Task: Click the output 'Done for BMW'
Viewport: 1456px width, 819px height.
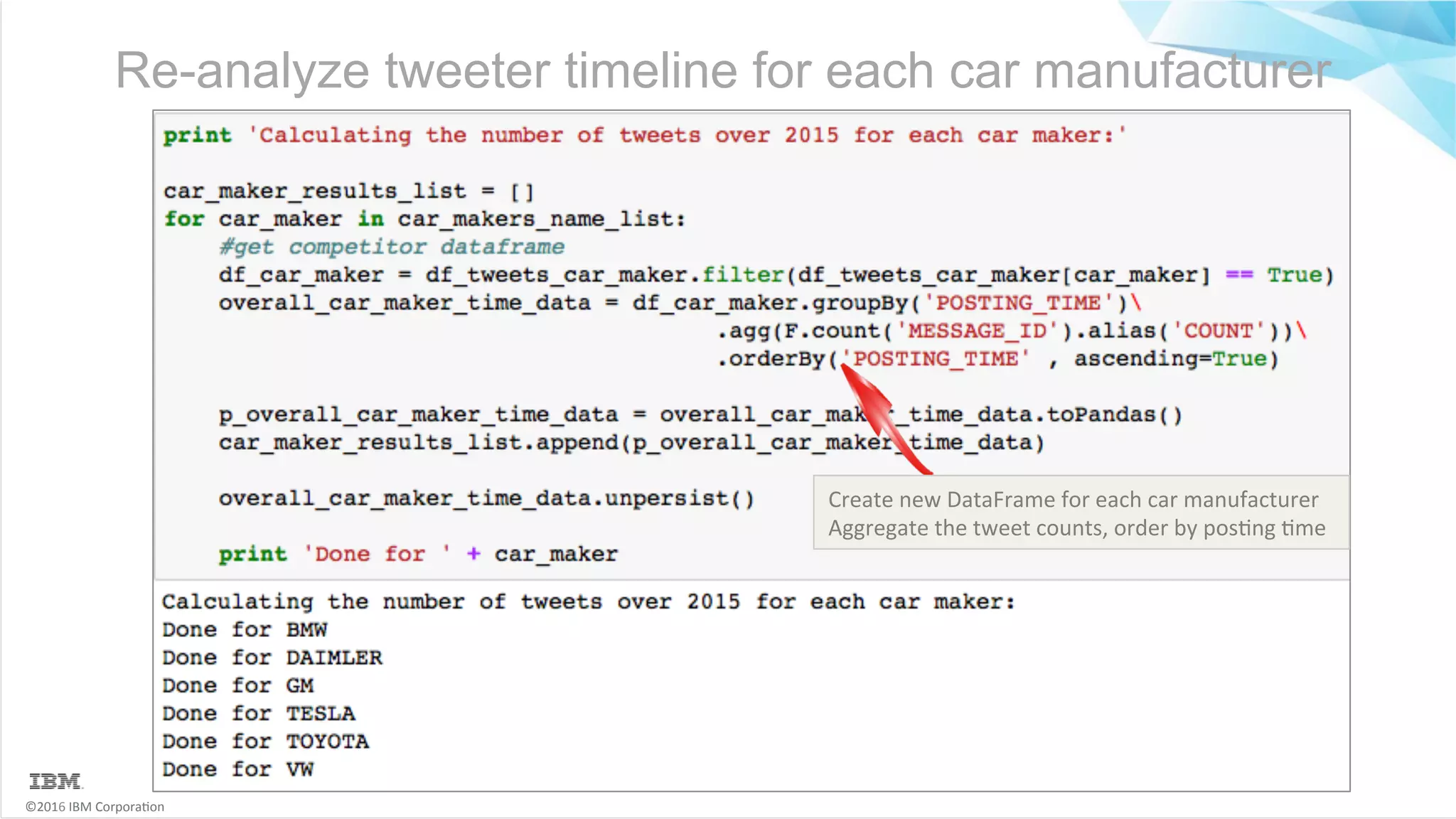Action: [x=245, y=630]
